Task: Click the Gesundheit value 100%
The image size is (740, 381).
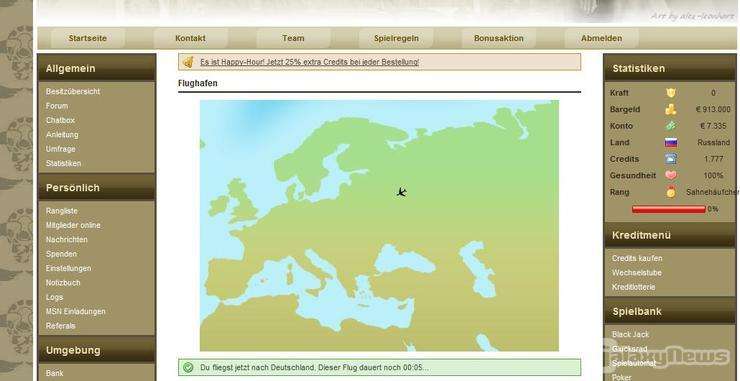Action: coord(713,175)
